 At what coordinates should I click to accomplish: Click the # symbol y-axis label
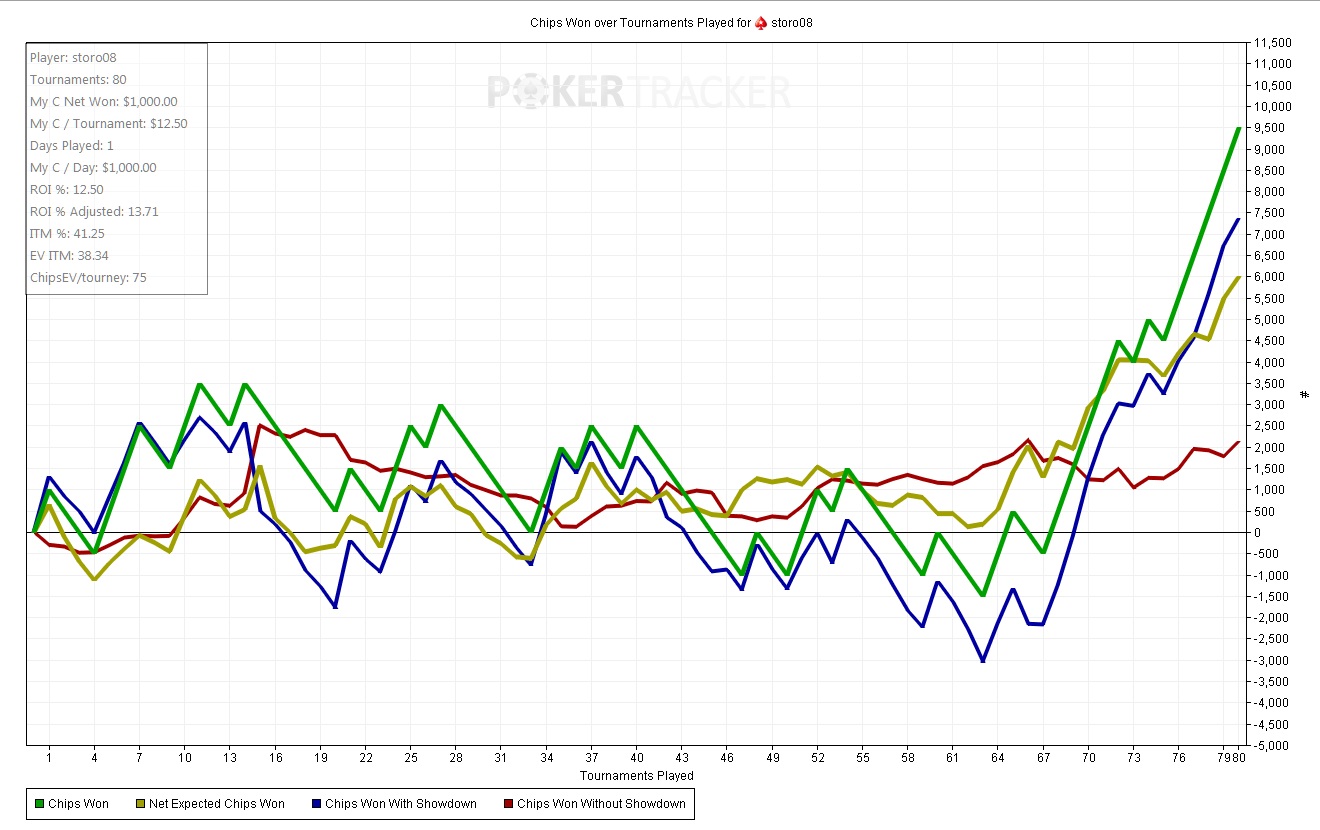pyautogui.click(x=1304, y=394)
